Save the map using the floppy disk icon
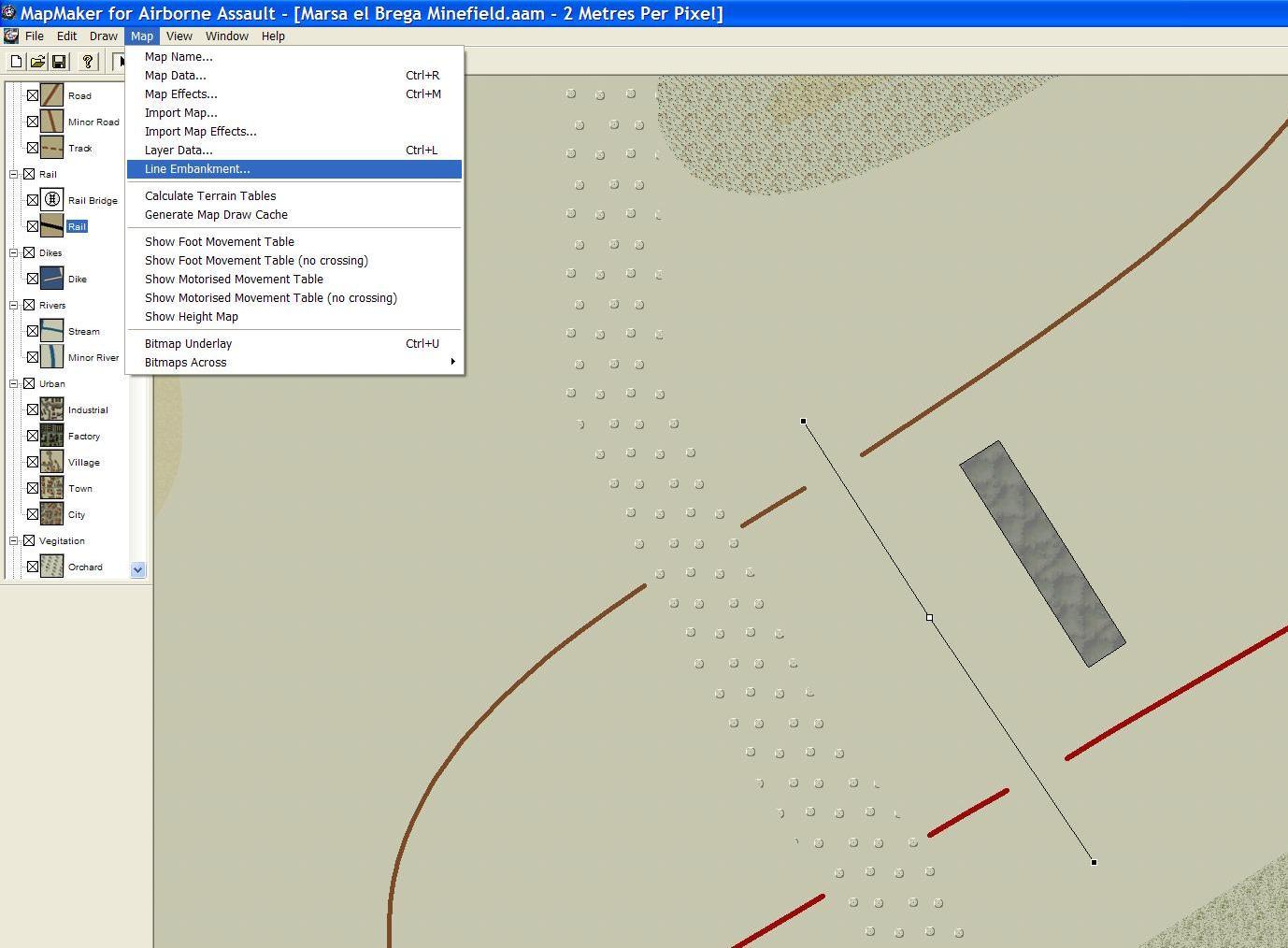Screen dimensions: 1288x948 pyautogui.click(x=58, y=62)
